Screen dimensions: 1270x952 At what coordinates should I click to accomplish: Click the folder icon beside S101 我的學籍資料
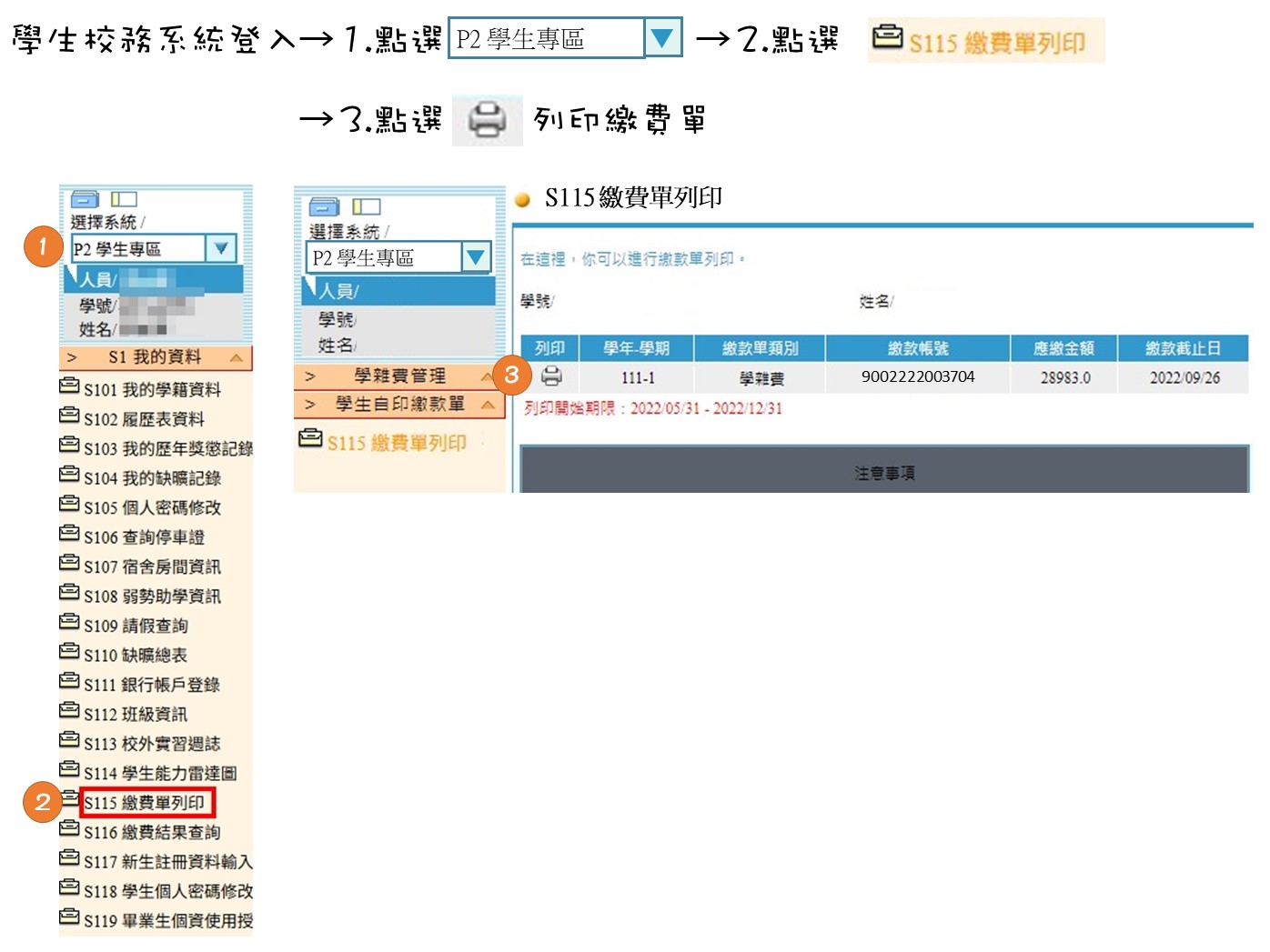69,386
